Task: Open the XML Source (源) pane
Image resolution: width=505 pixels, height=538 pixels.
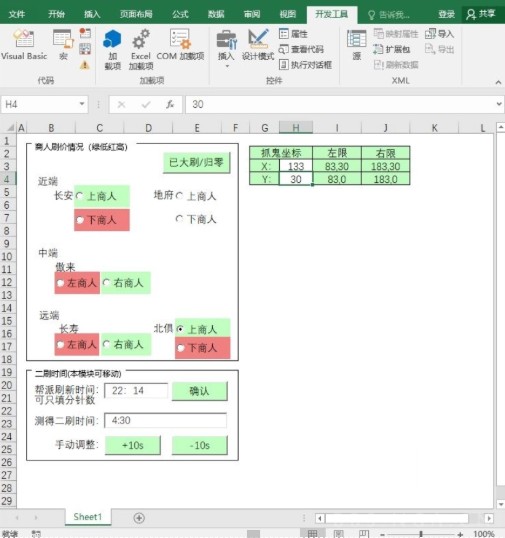Action: click(356, 45)
